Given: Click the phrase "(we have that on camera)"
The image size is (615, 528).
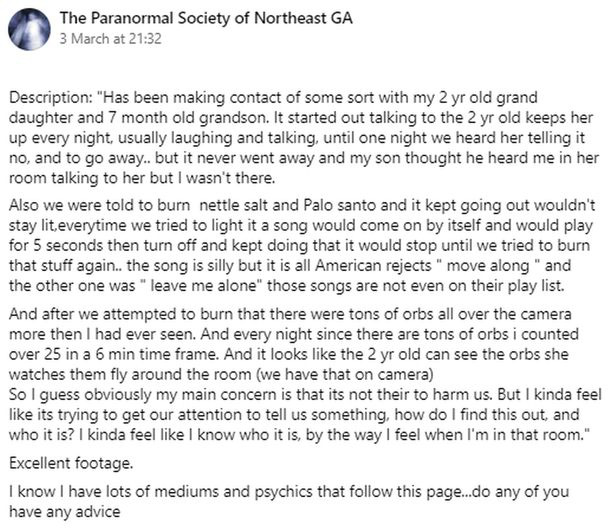Looking at the screenshot, I should coord(345,375).
